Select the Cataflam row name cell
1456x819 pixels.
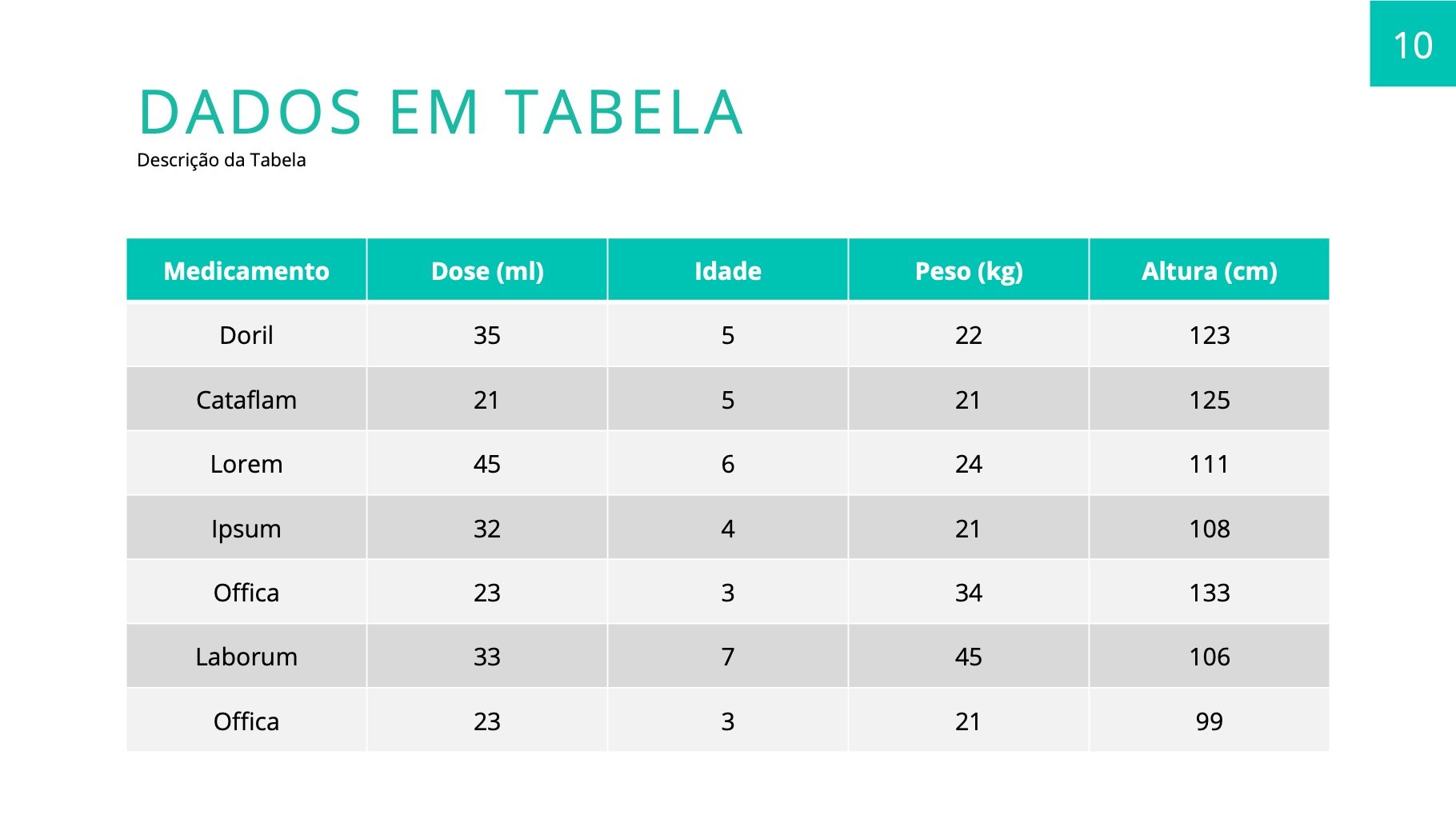246,400
